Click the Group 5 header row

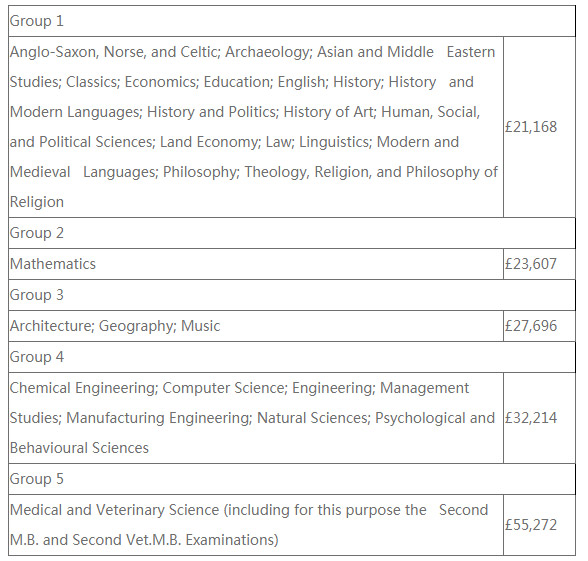coord(292,479)
